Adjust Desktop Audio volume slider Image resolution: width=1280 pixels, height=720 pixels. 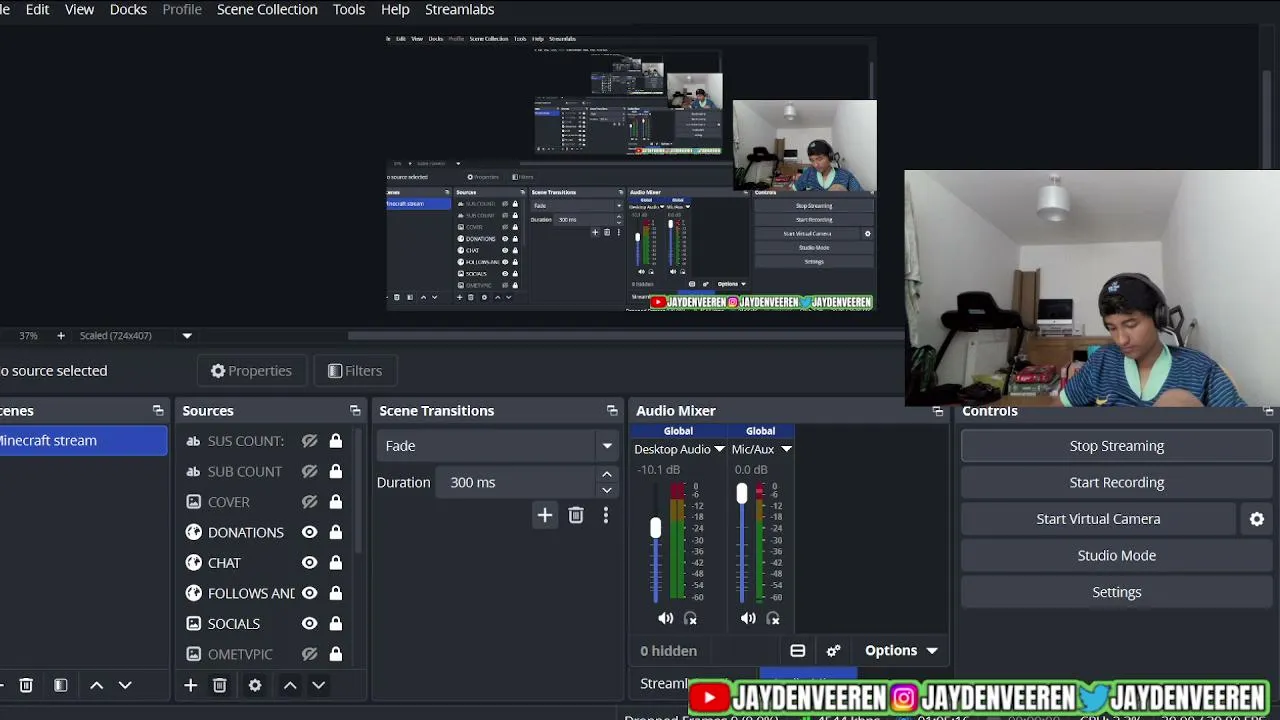[655, 528]
